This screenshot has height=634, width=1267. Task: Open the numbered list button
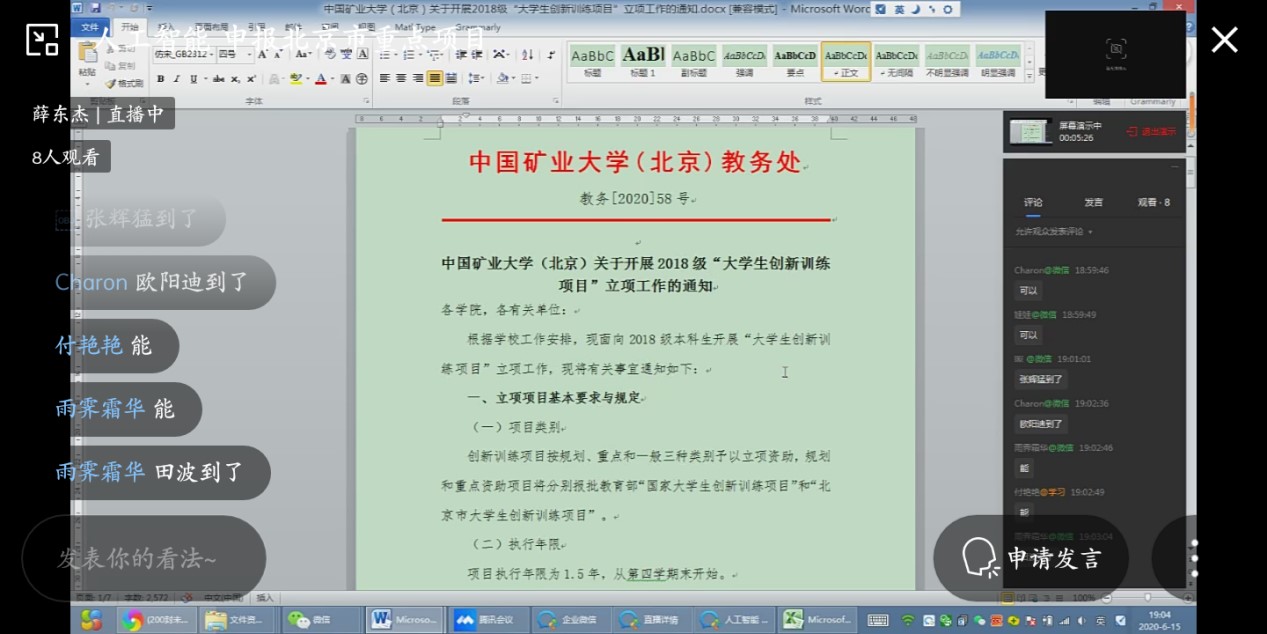(x=410, y=54)
